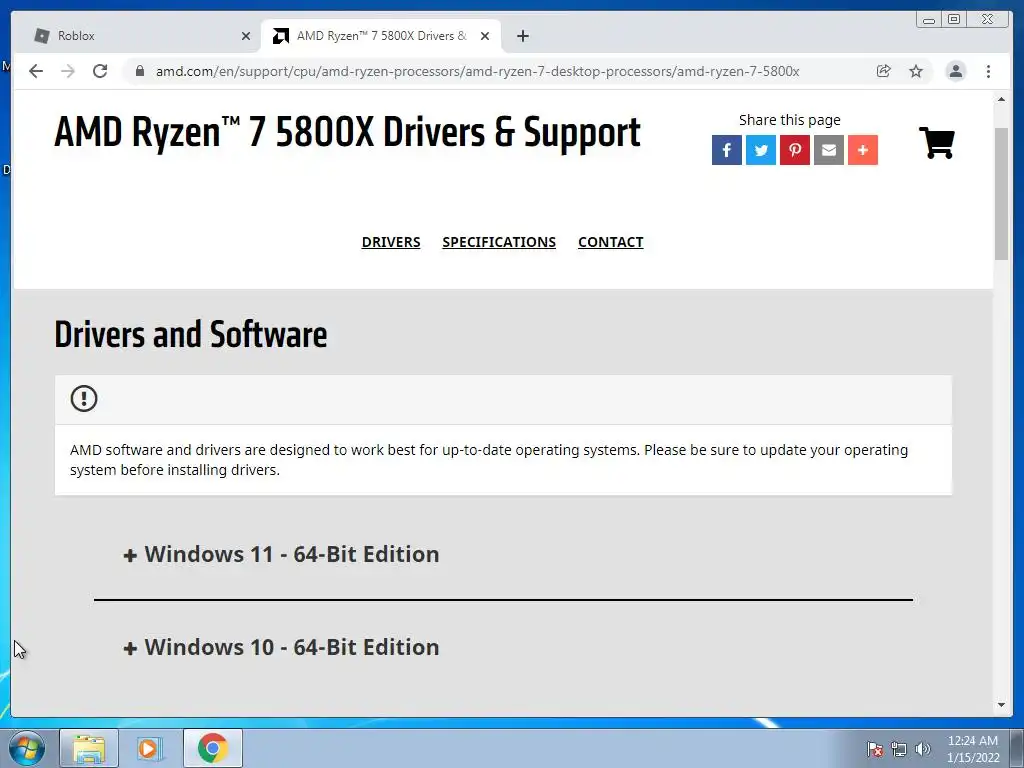The height and width of the screenshot is (768, 1024).
Task: Jump to SPECIFICATIONS section
Action: point(499,242)
